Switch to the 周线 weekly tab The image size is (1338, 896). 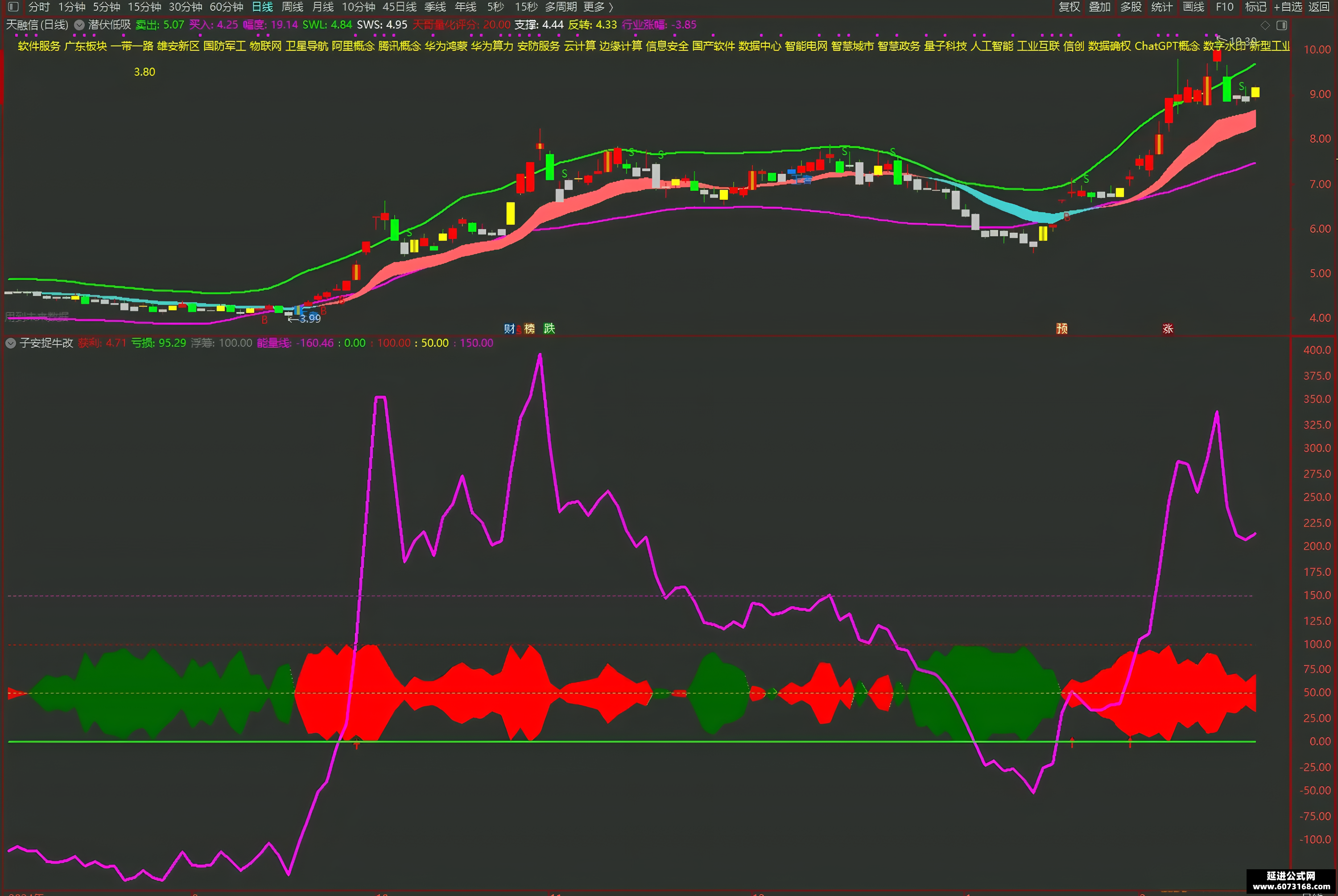[x=293, y=7]
